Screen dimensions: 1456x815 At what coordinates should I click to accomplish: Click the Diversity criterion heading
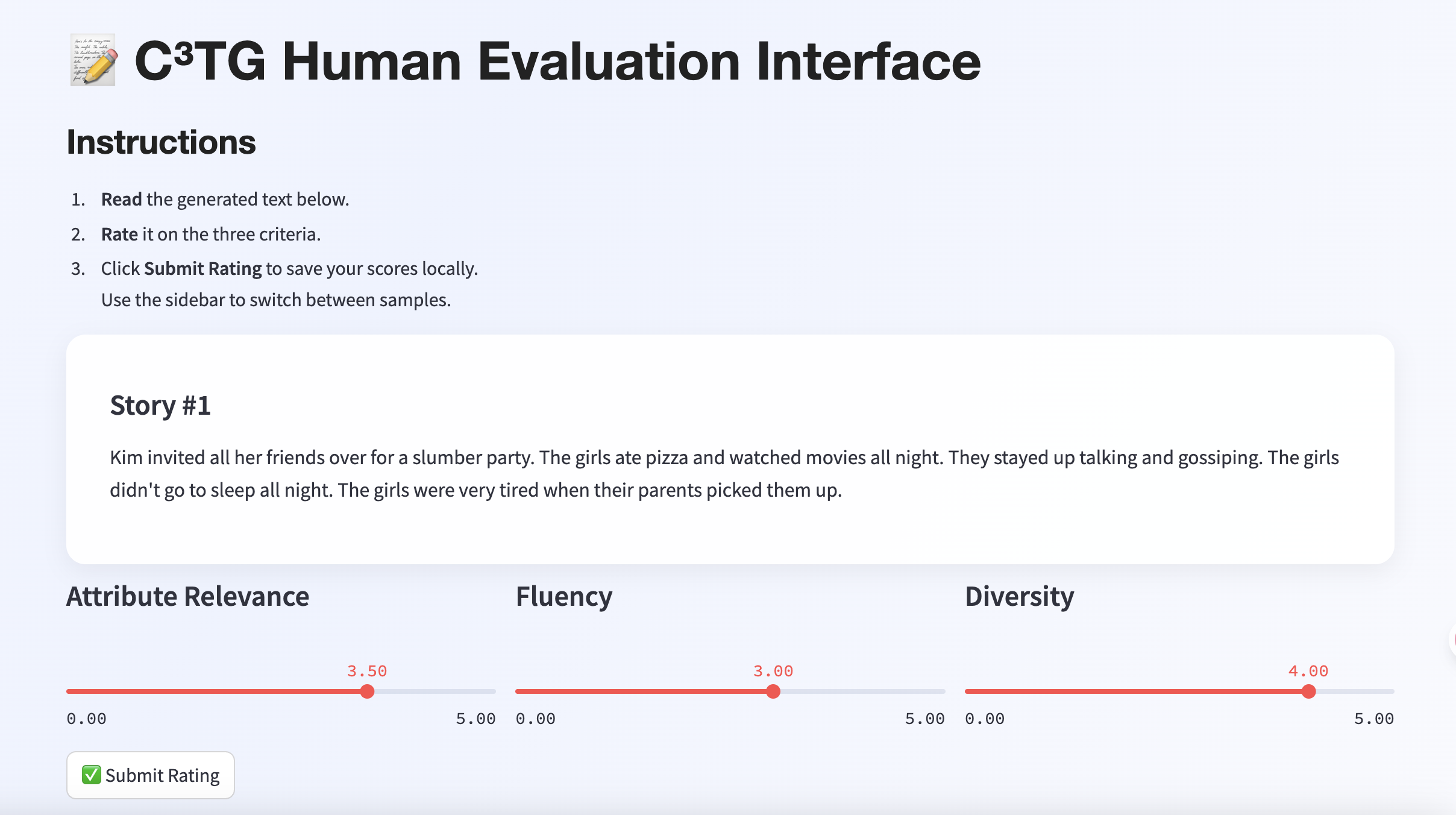pyautogui.click(x=1019, y=596)
